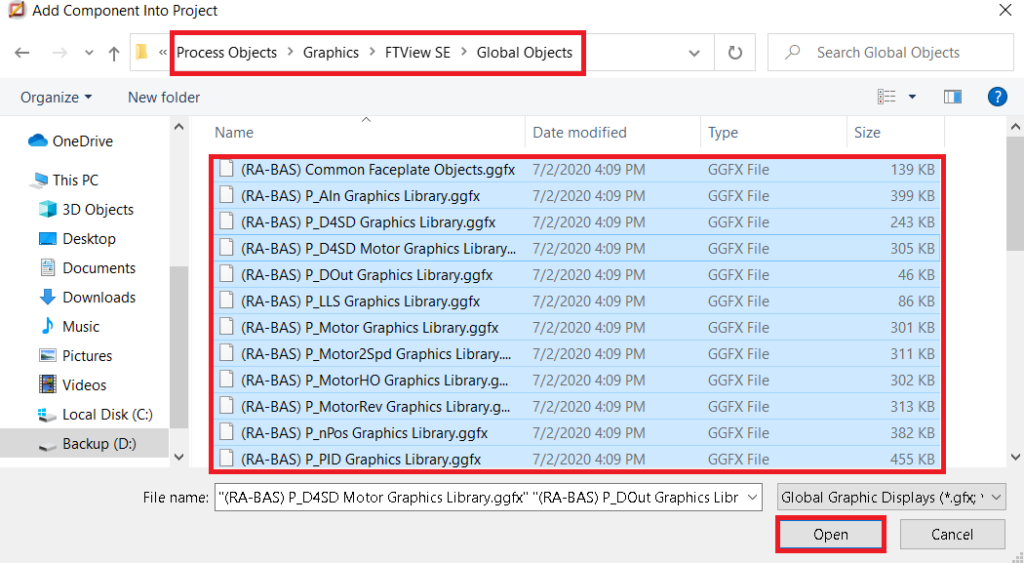This screenshot has width=1024, height=563.
Task: Click the file list scroll up arrow
Action: [1016, 127]
